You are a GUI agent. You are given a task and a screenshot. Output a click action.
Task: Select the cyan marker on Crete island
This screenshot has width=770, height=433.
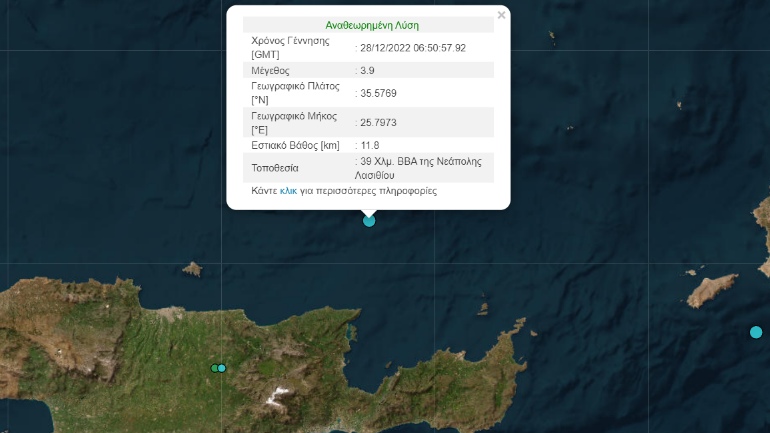click(222, 368)
